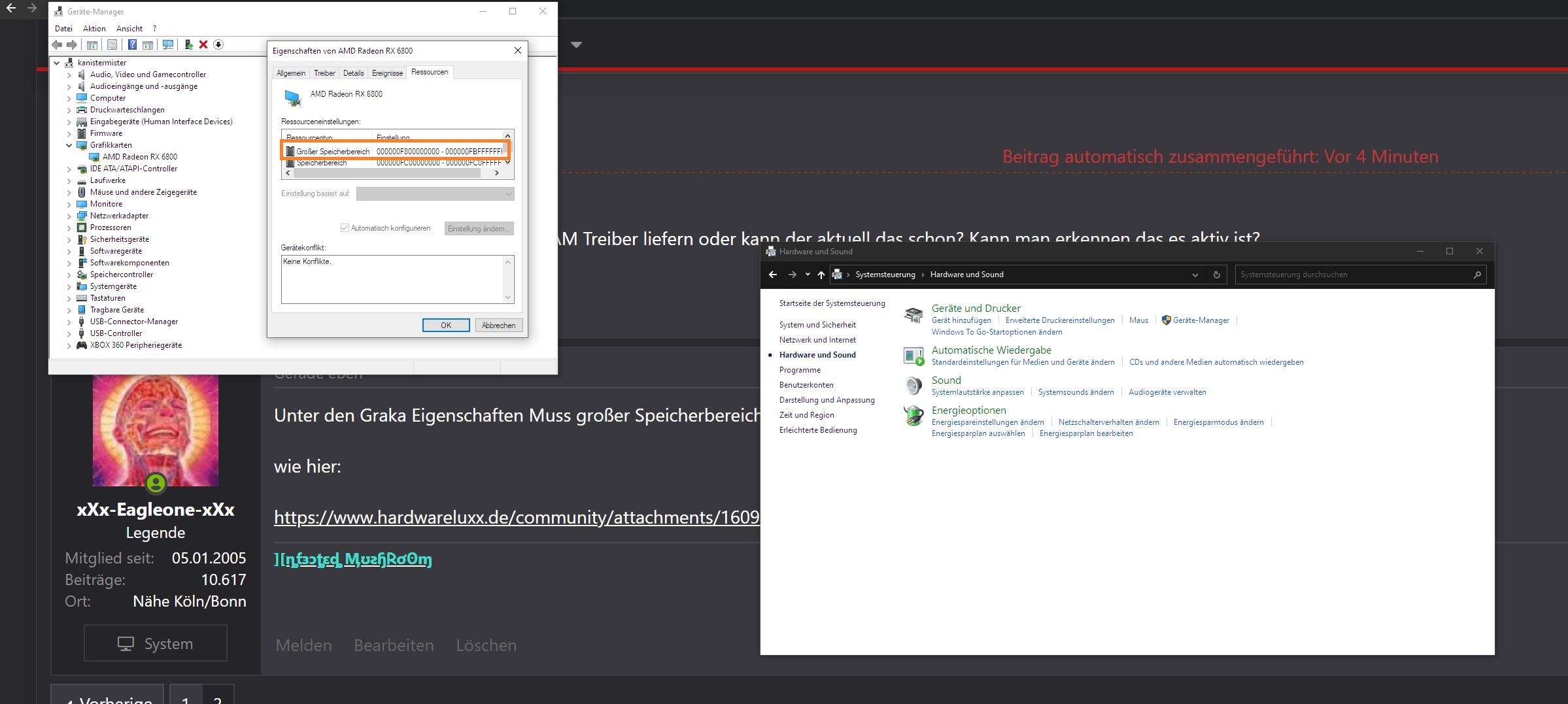The height and width of the screenshot is (704, 1568).
Task: Open the Einstellung basiert auf dropdown
Action: (x=435, y=193)
